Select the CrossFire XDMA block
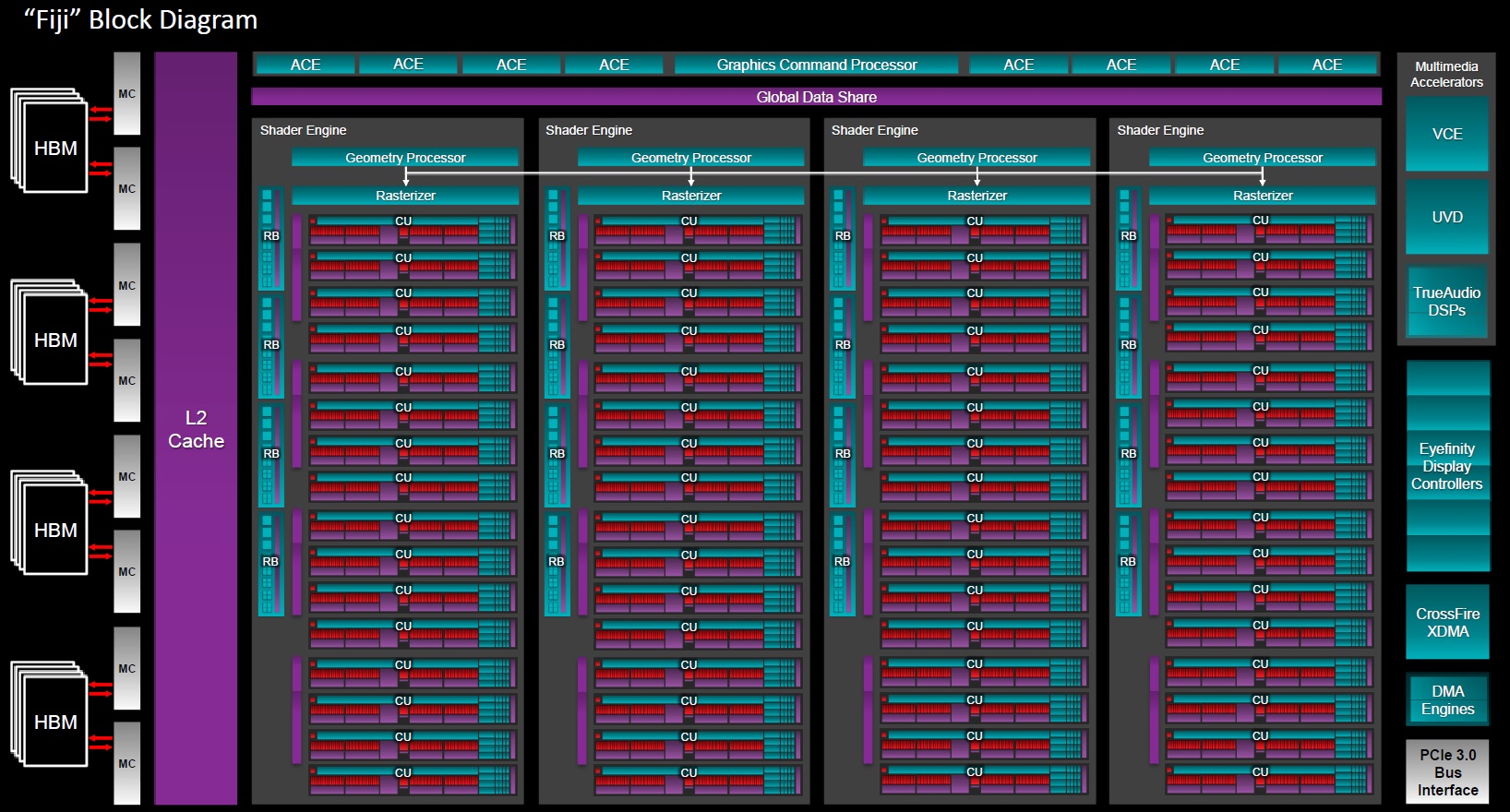The height and width of the screenshot is (812, 1510). tap(1447, 622)
